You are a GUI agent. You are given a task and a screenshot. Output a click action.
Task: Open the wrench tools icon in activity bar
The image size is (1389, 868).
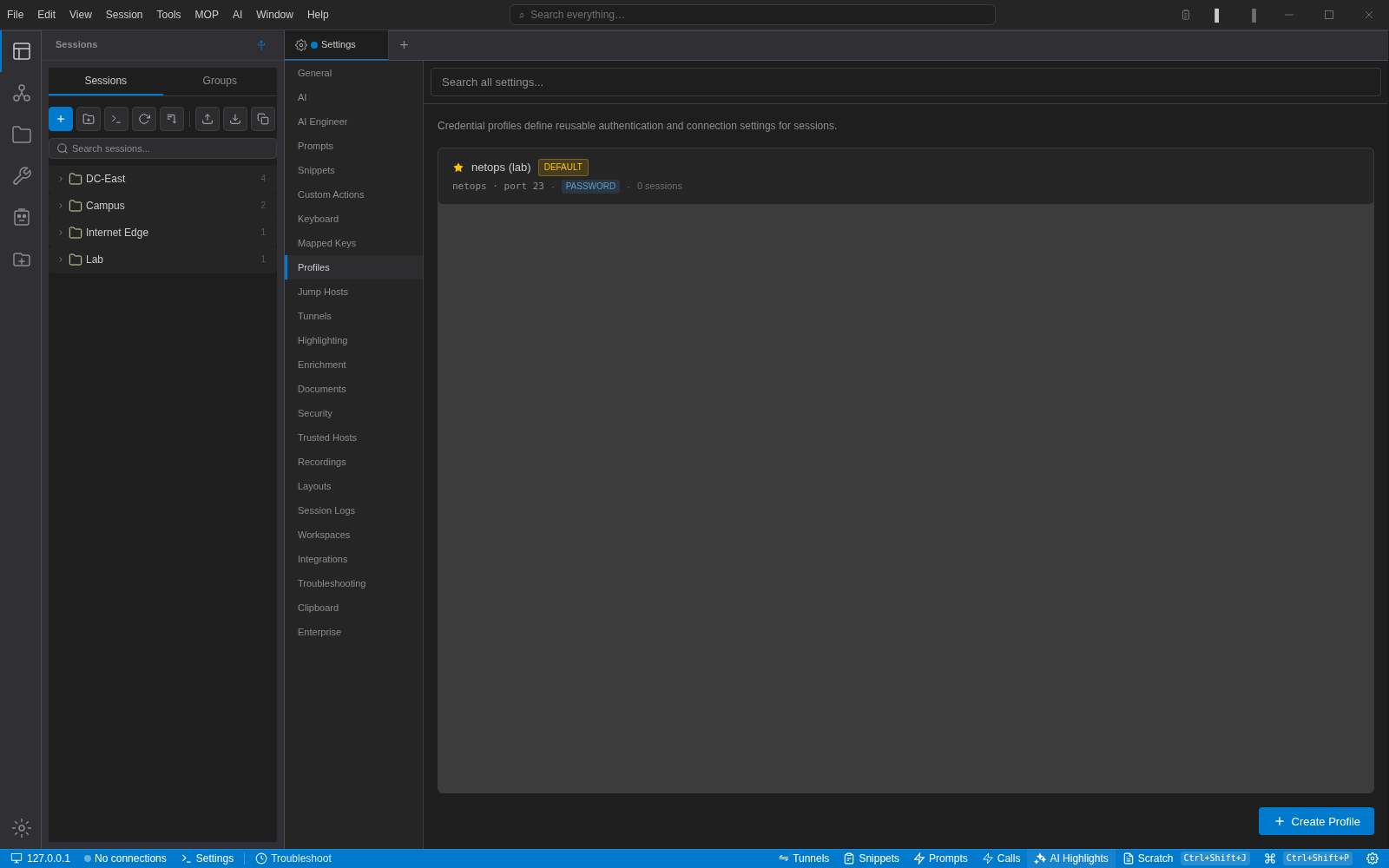[x=22, y=176]
